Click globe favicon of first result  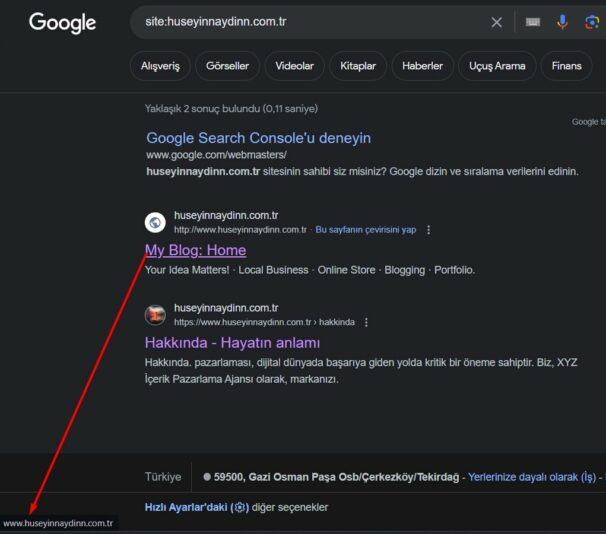tap(155, 222)
